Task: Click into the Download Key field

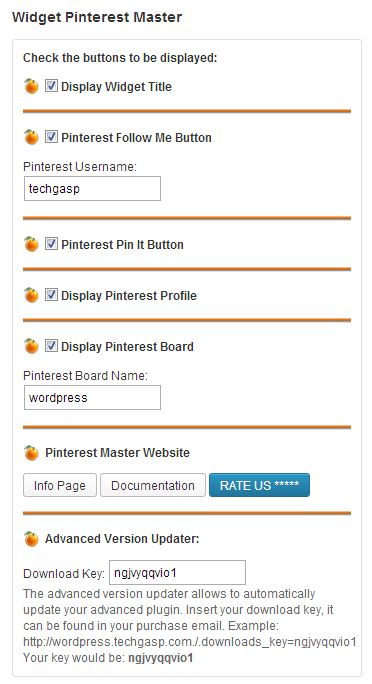Action: [177, 572]
